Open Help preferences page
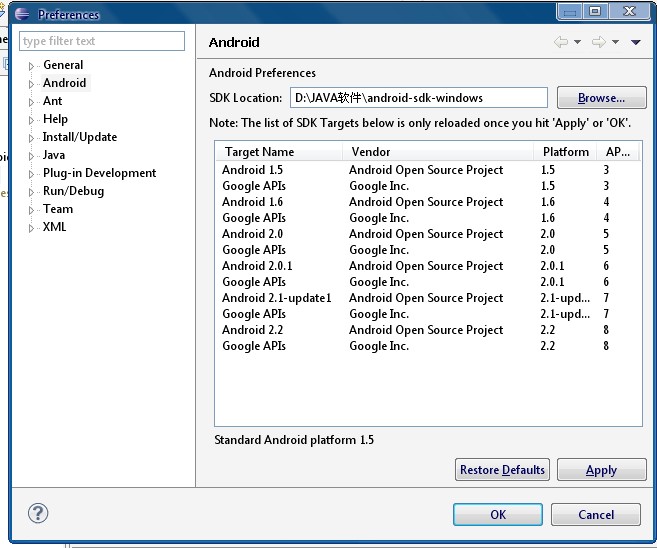This screenshot has height=548, width=657. point(55,119)
